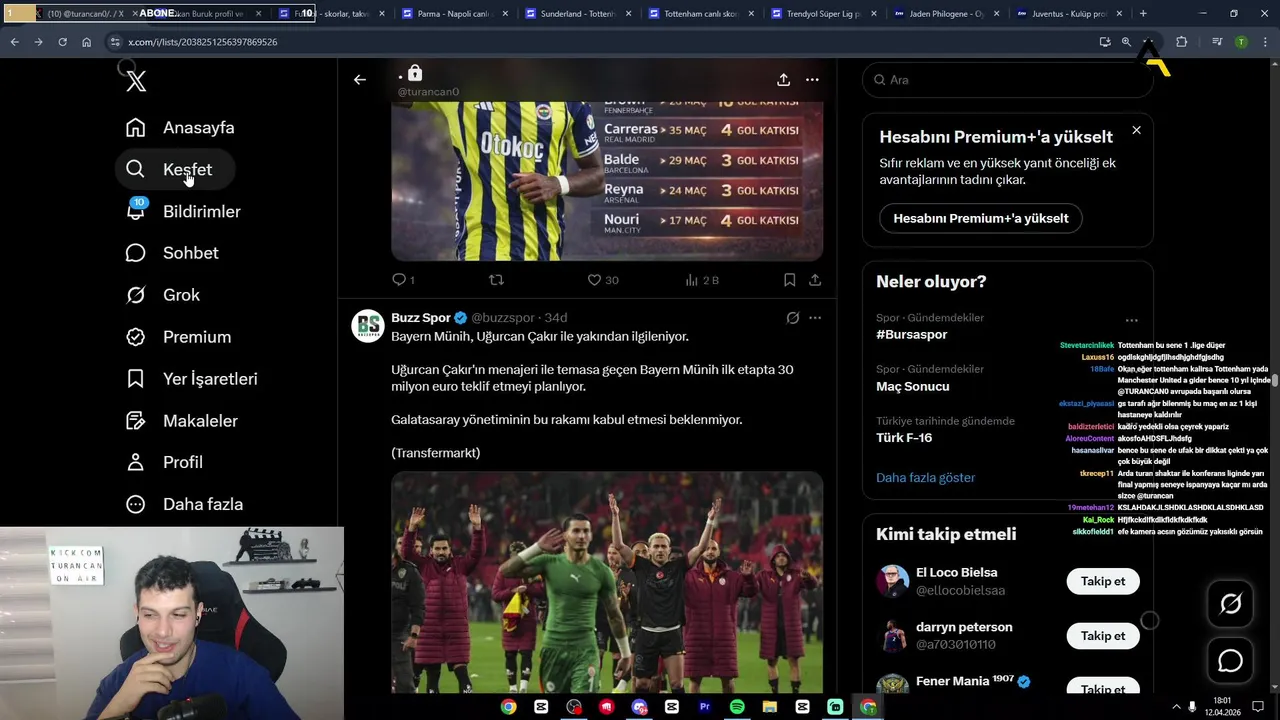Click the back arrow in the list header
This screenshot has height=720, width=1280.
pos(360,80)
